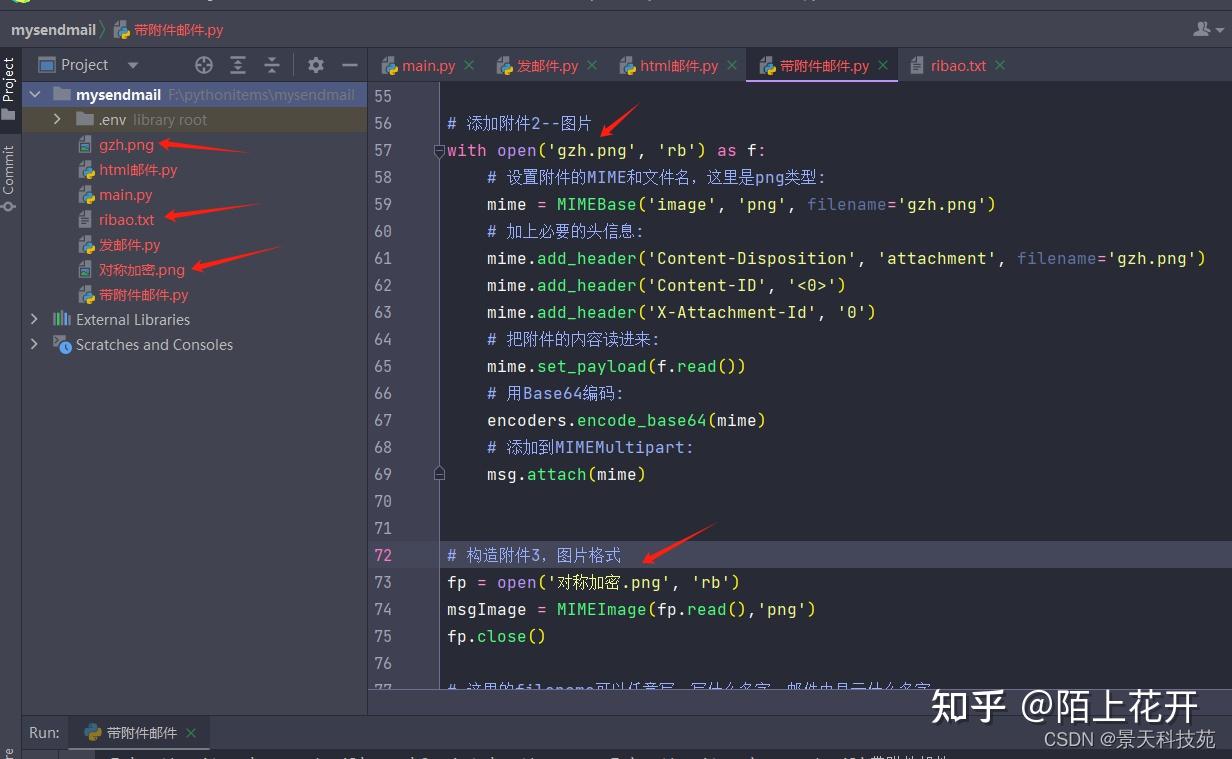Close the 发邮件.py tab with its x
This screenshot has width=1232, height=759.
point(591,65)
